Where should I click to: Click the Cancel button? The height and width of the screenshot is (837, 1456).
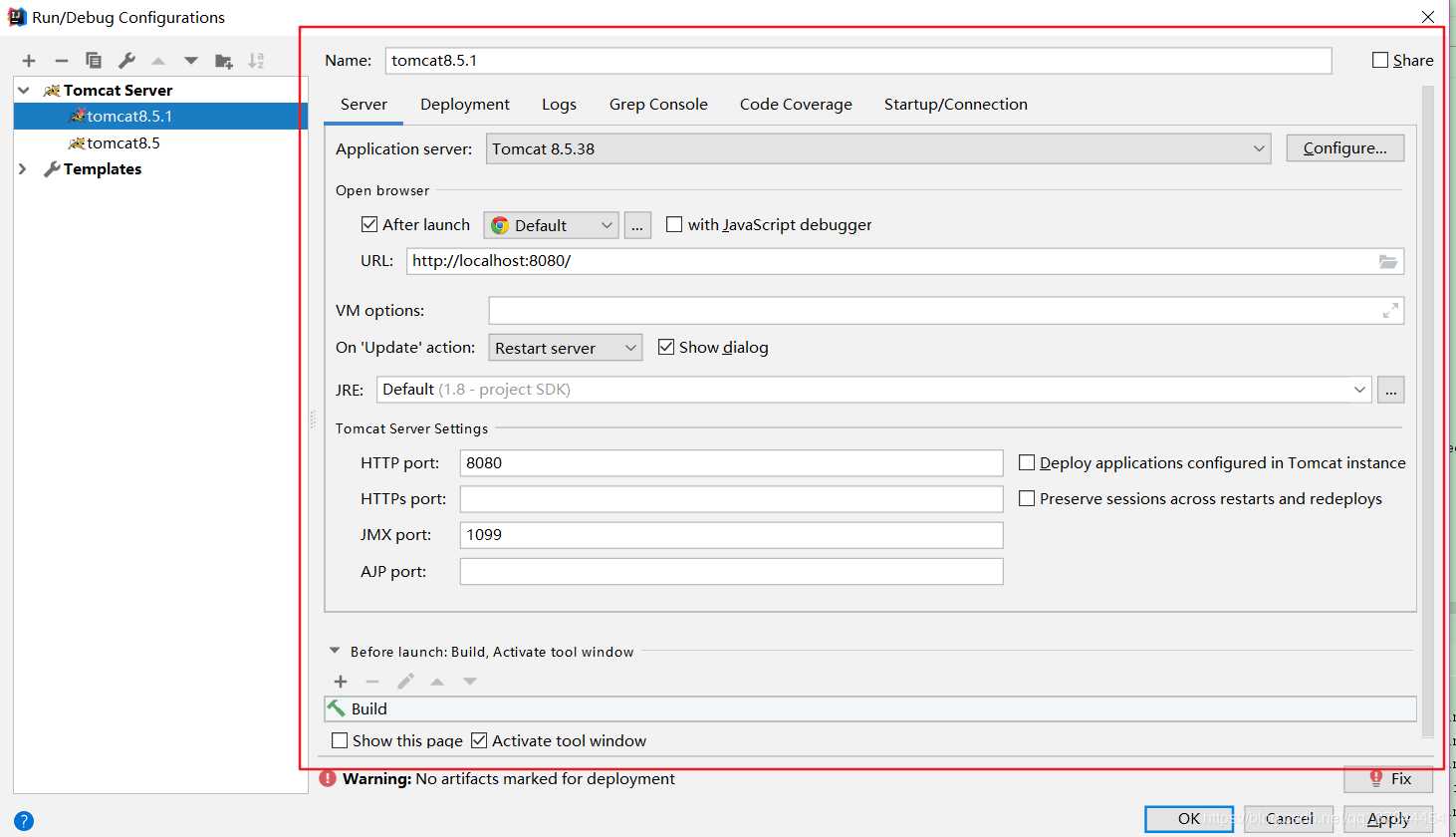(x=1289, y=819)
